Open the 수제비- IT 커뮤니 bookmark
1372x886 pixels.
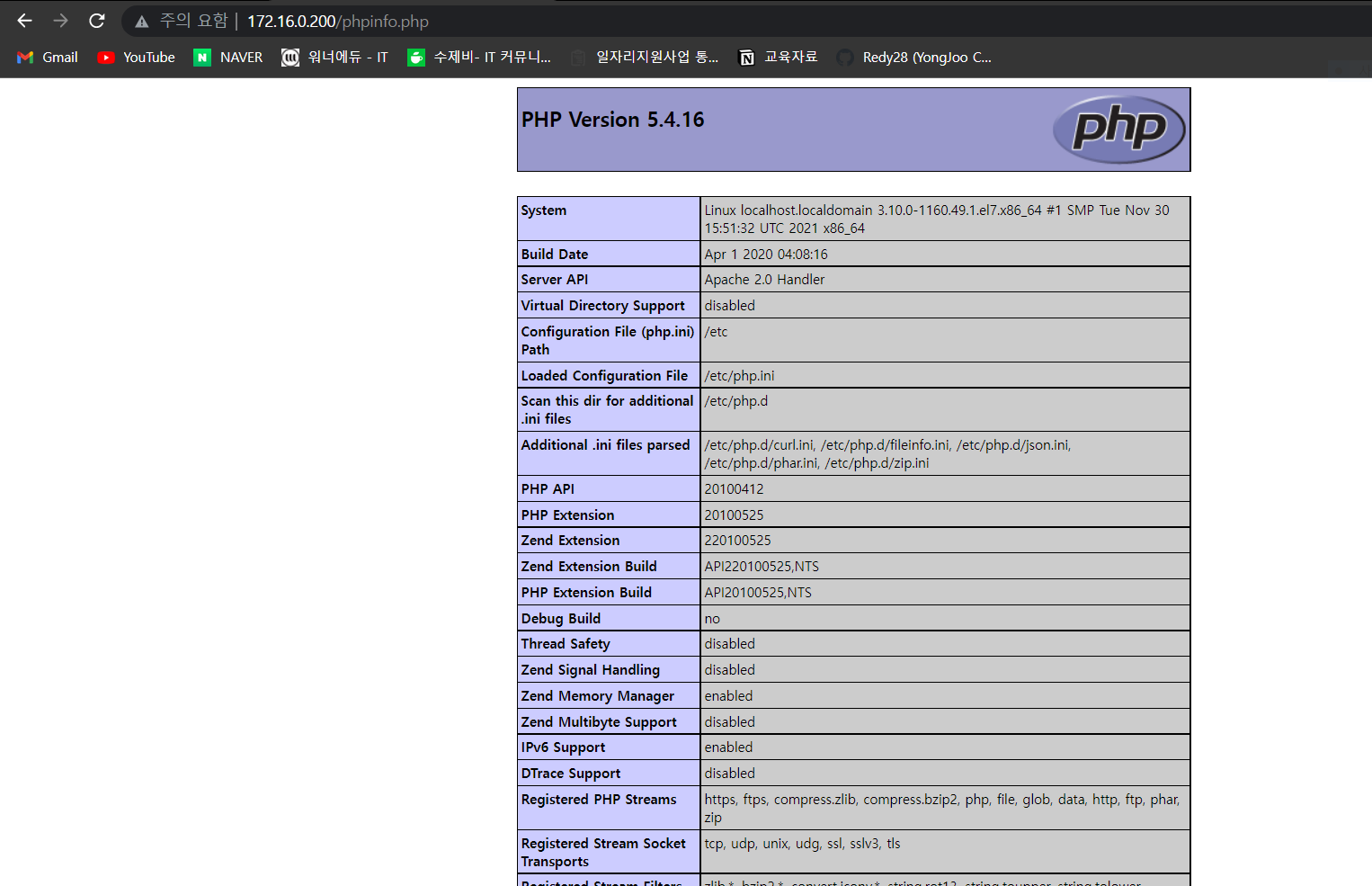click(479, 58)
